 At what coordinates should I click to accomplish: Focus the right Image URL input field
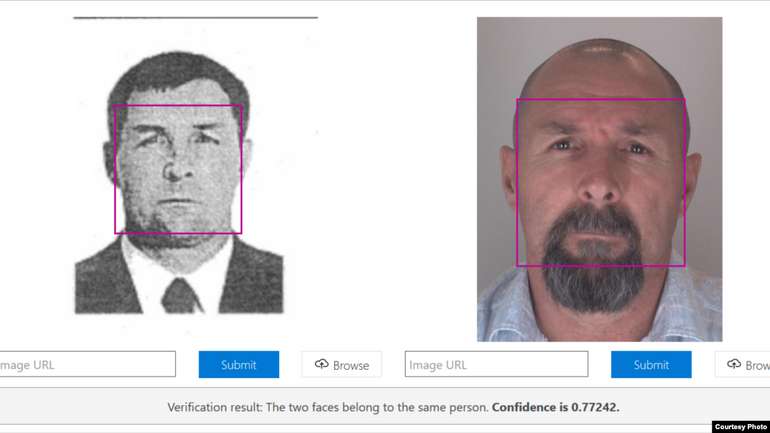click(x=496, y=364)
